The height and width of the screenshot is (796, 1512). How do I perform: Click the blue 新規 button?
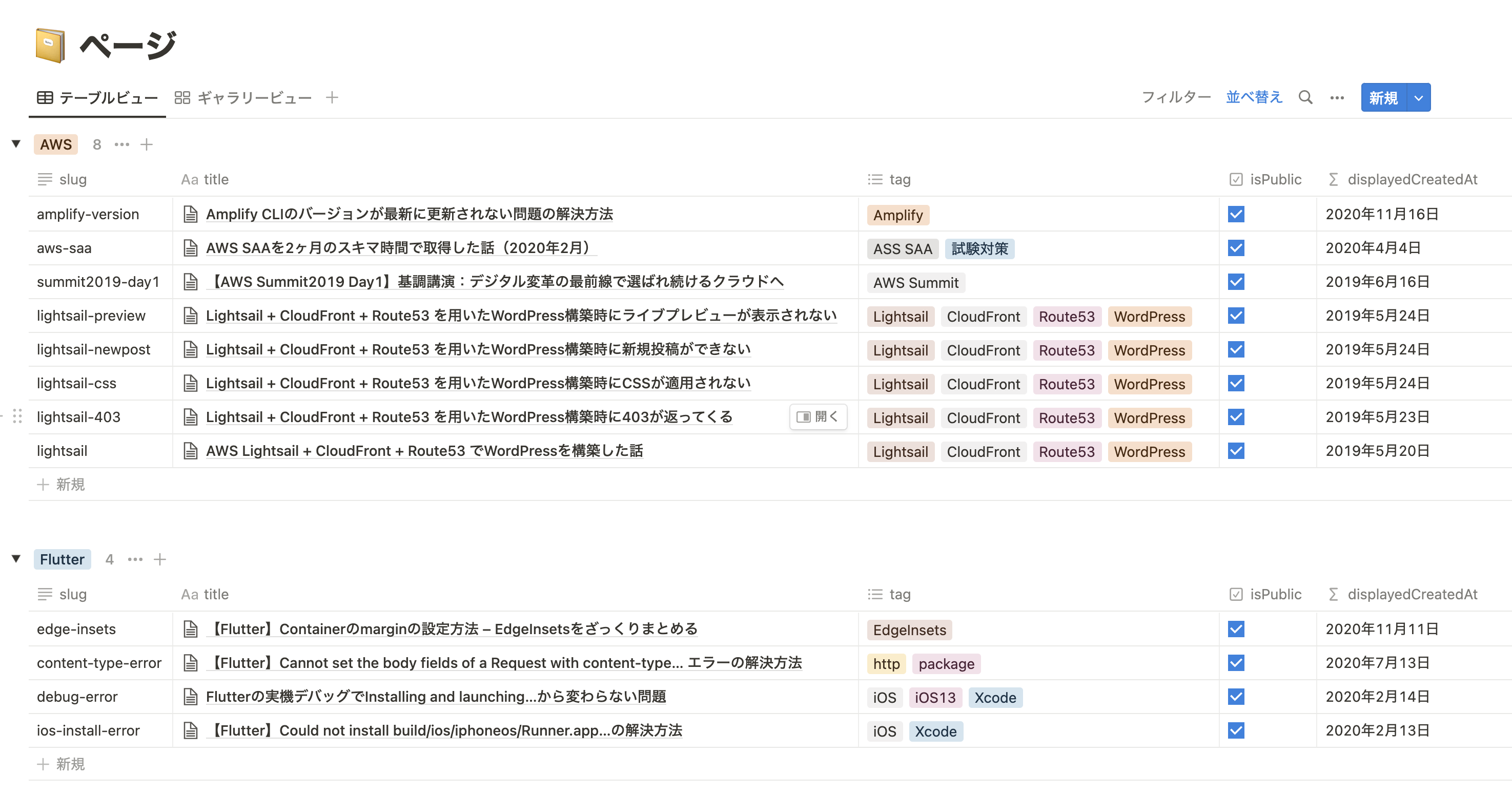point(1383,97)
